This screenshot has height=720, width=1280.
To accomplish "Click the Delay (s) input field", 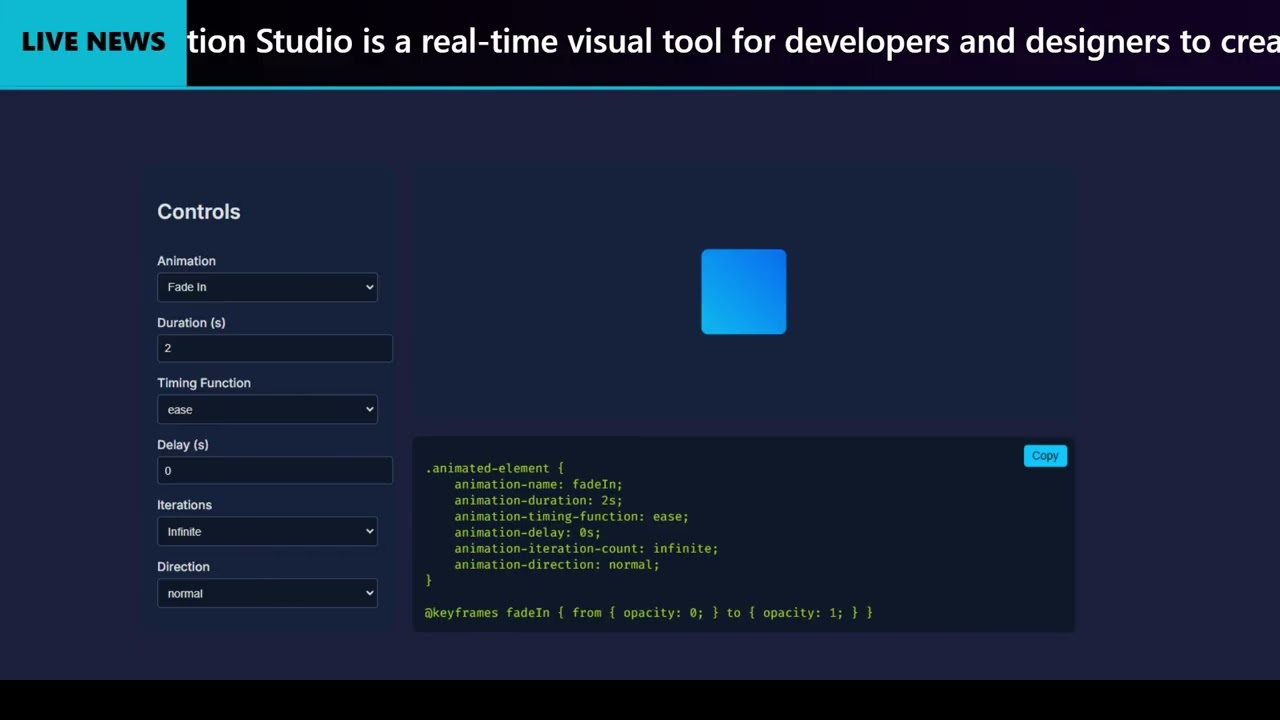I will tap(275, 470).
